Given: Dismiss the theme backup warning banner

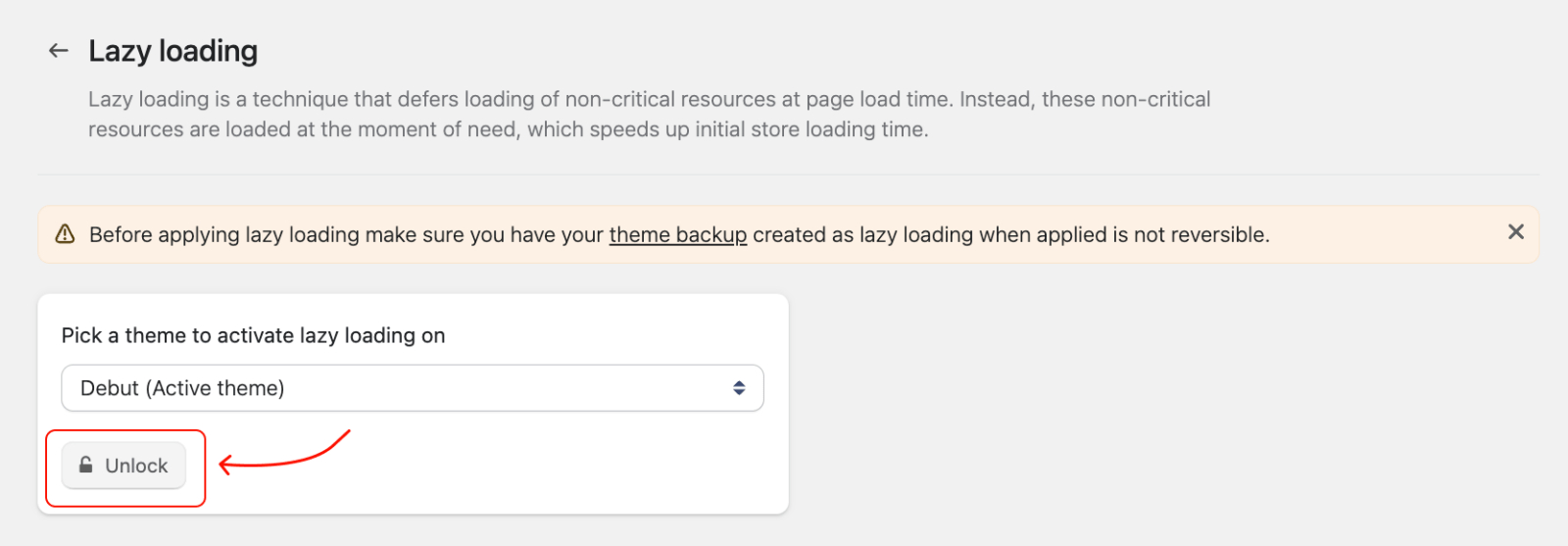Looking at the screenshot, I should pyautogui.click(x=1515, y=232).
